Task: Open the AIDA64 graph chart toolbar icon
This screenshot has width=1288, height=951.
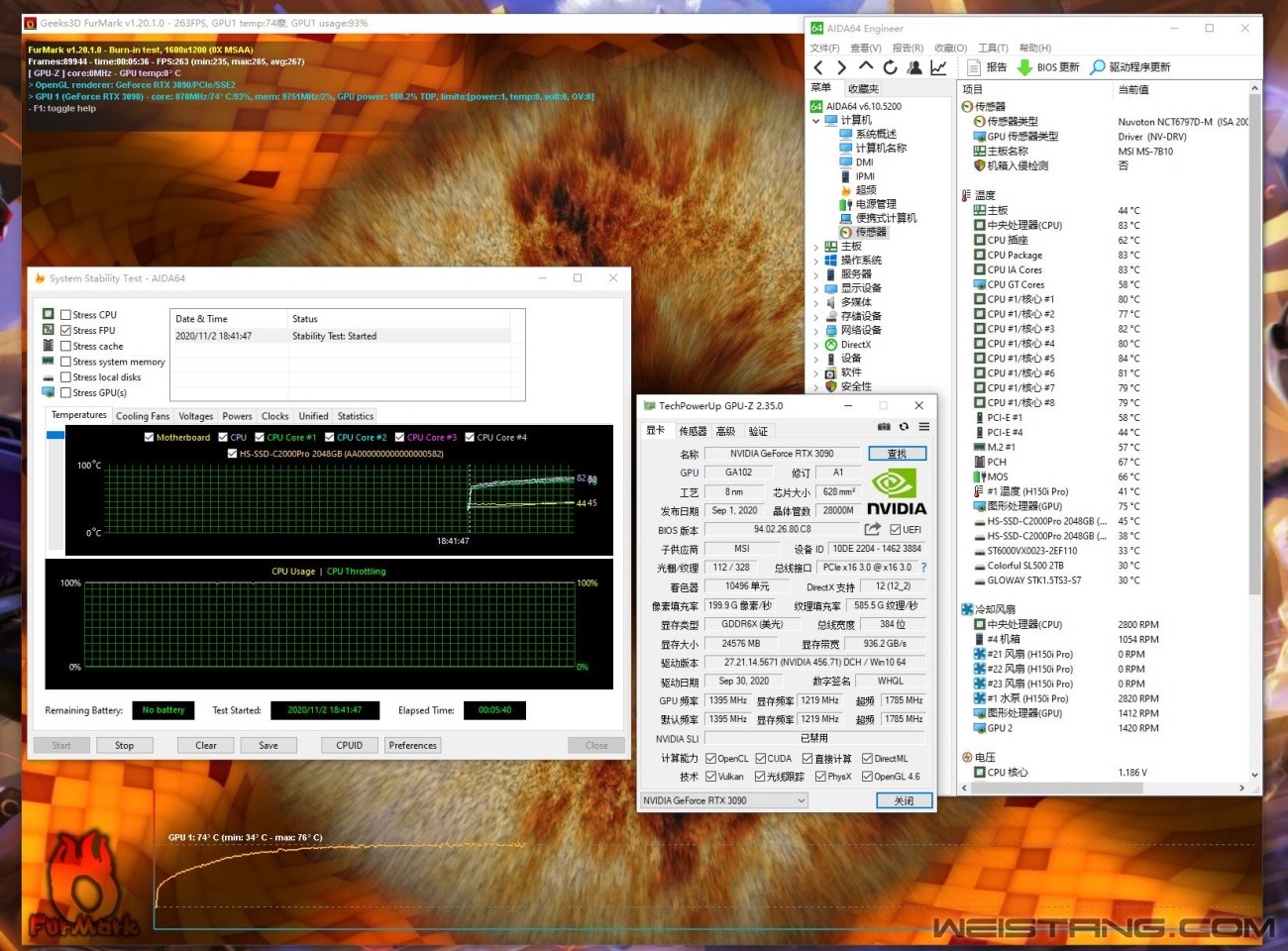Action: click(938, 67)
